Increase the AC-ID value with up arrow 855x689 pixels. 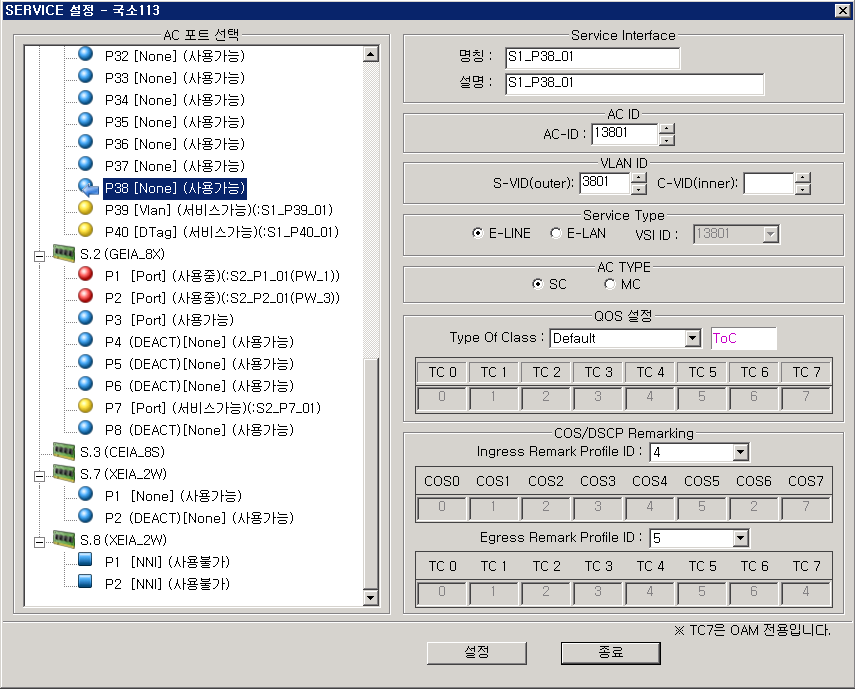coord(667,129)
